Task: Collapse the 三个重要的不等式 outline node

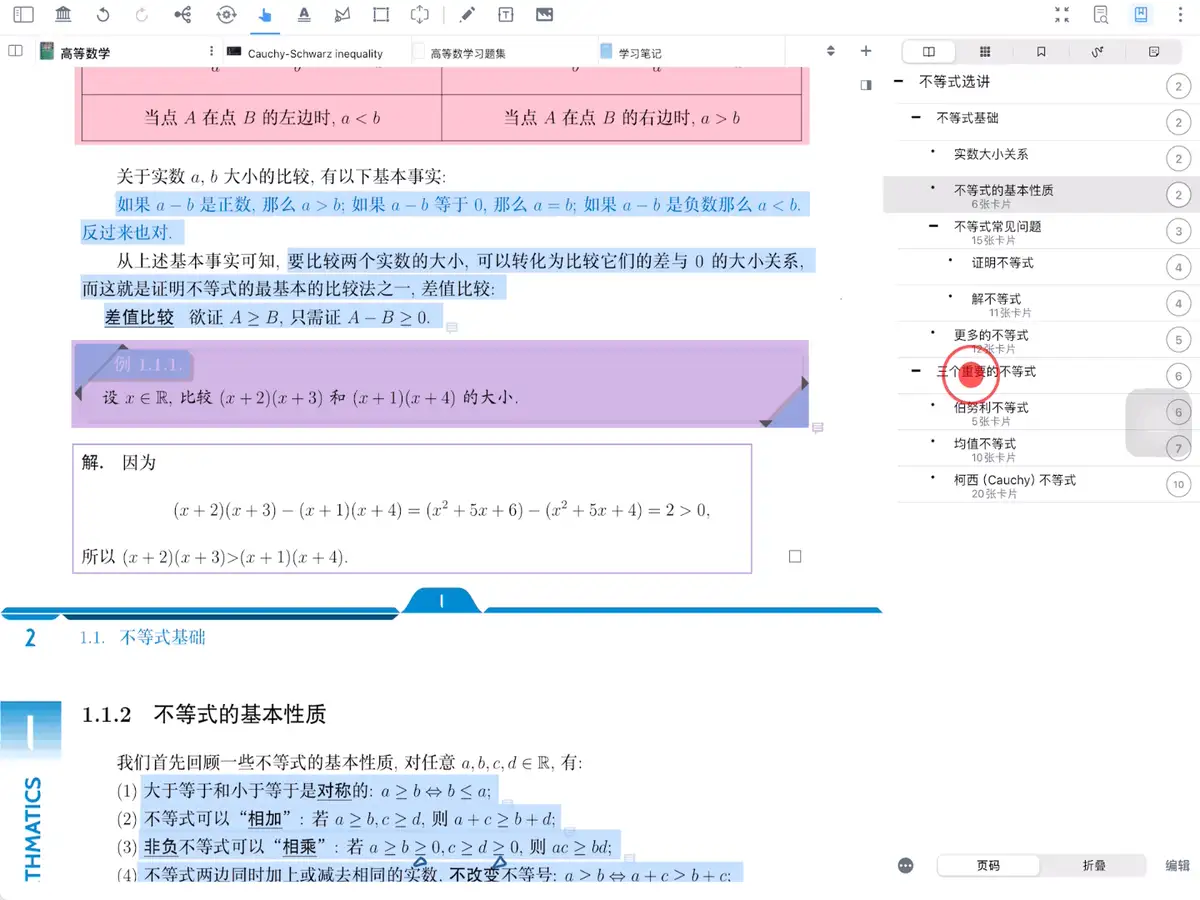Action: coord(916,371)
